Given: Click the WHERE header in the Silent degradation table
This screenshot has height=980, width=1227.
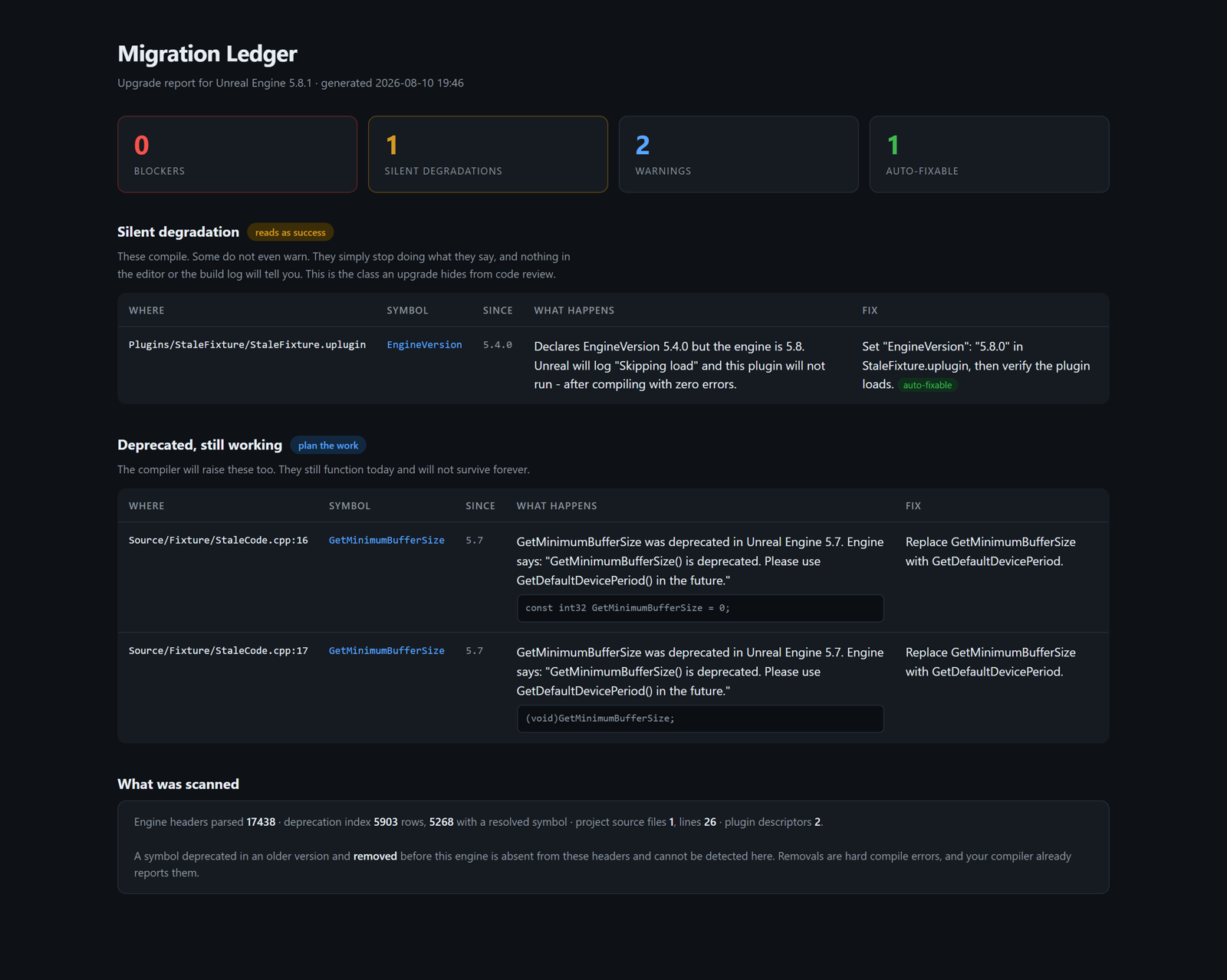Looking at the screenshot, I should (146, 311).
